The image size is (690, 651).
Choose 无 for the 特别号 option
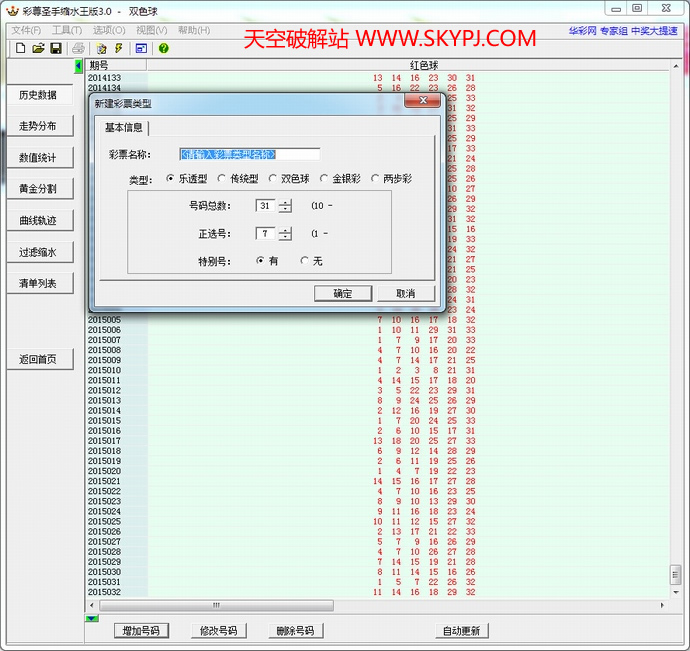pos(304,261)
